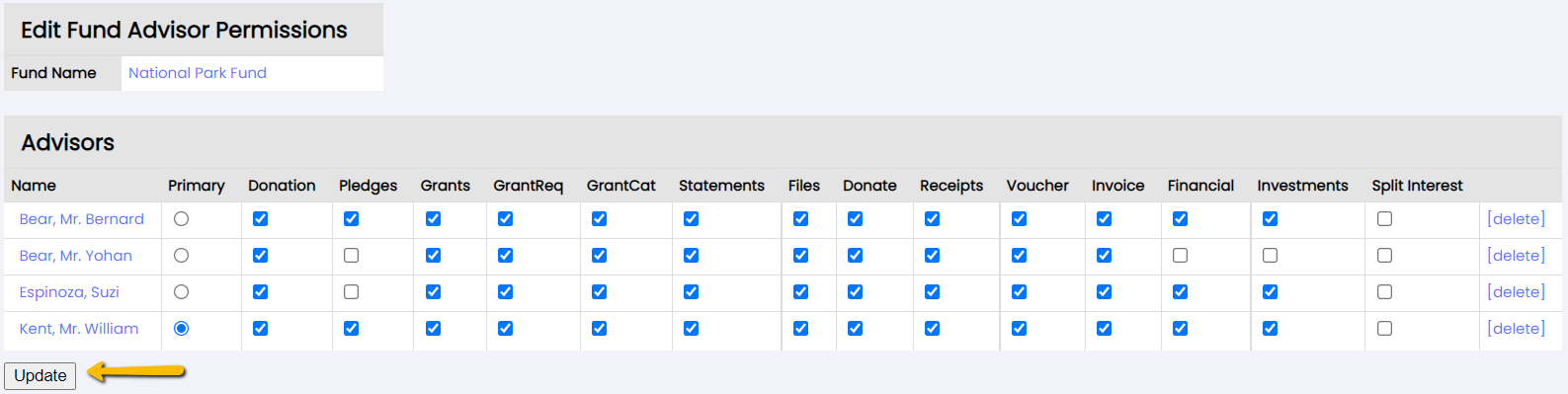
Task: Click the Split Interest column header
Action: [1417, 186]
